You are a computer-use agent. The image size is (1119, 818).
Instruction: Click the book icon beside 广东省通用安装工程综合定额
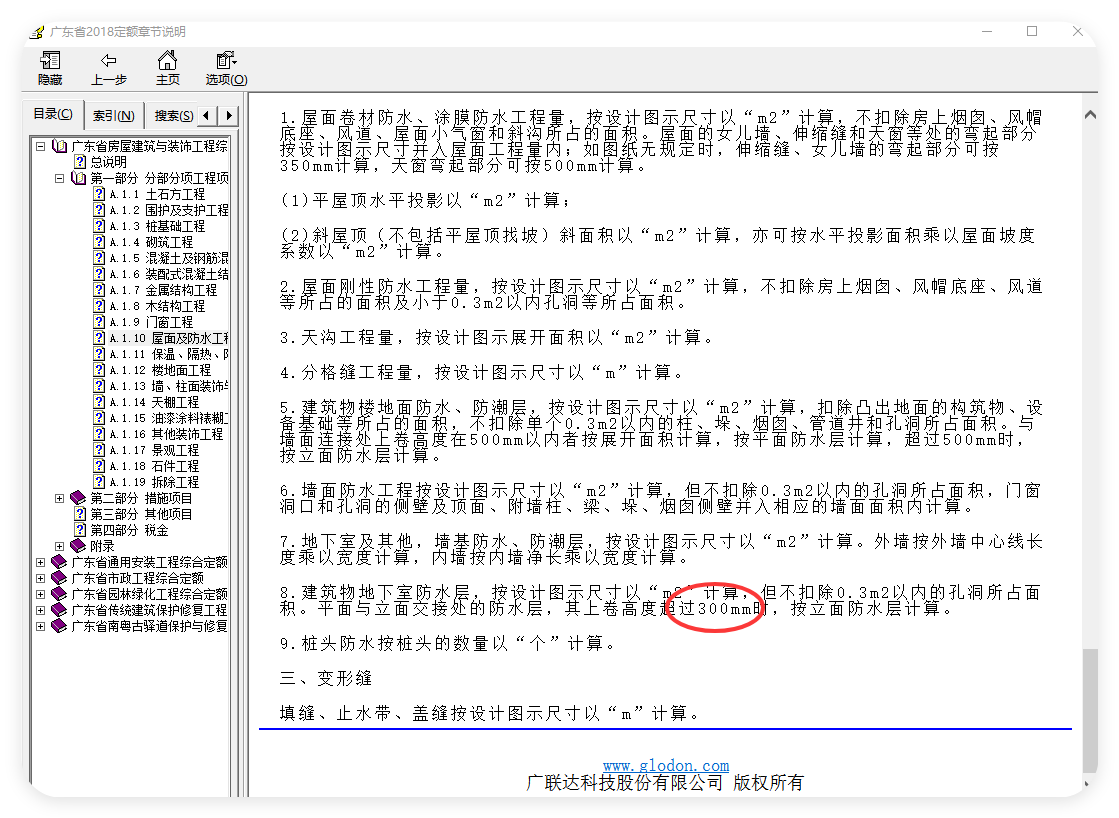click(x=60, y=562)
